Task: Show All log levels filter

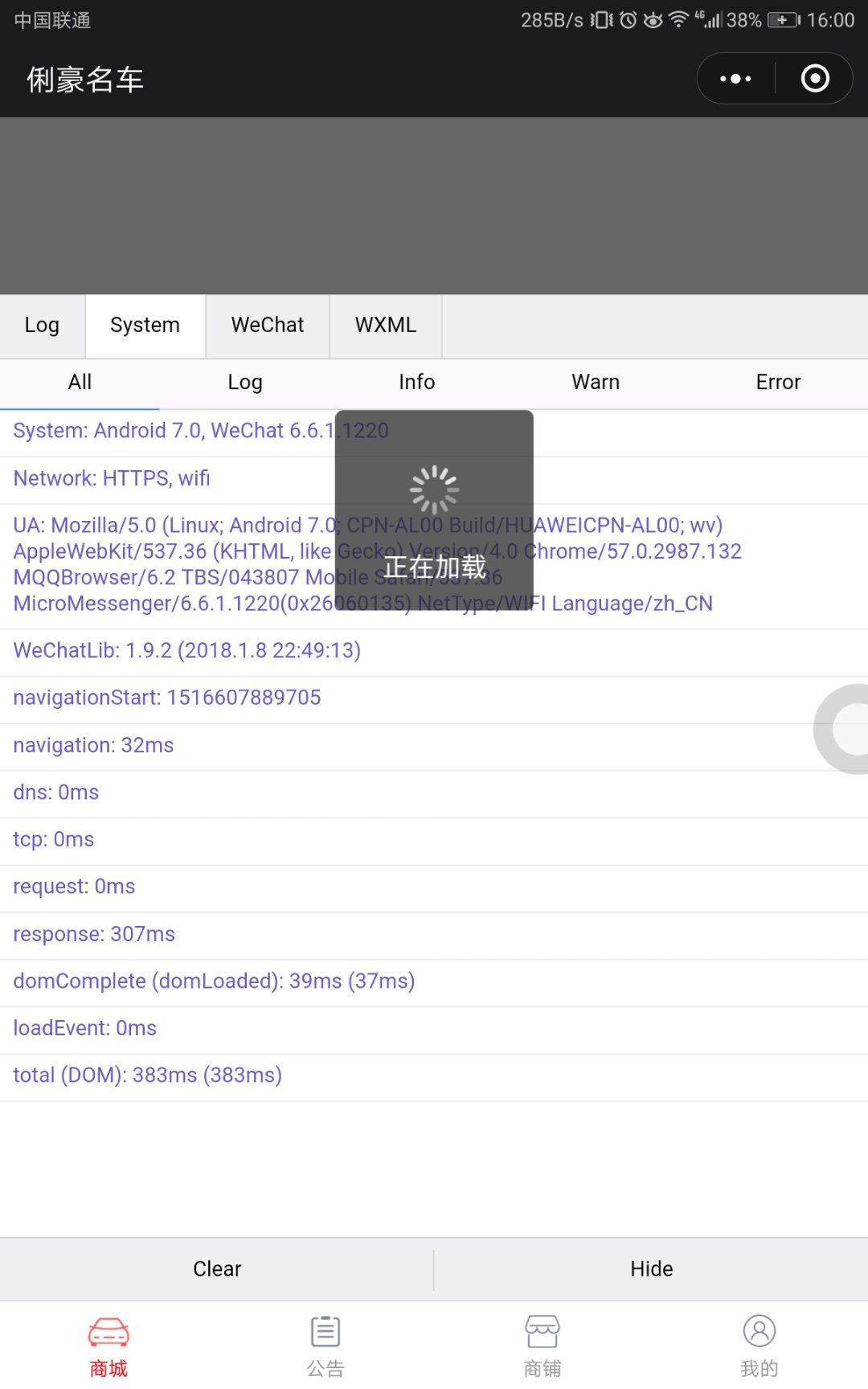Action: coord(80,383)
